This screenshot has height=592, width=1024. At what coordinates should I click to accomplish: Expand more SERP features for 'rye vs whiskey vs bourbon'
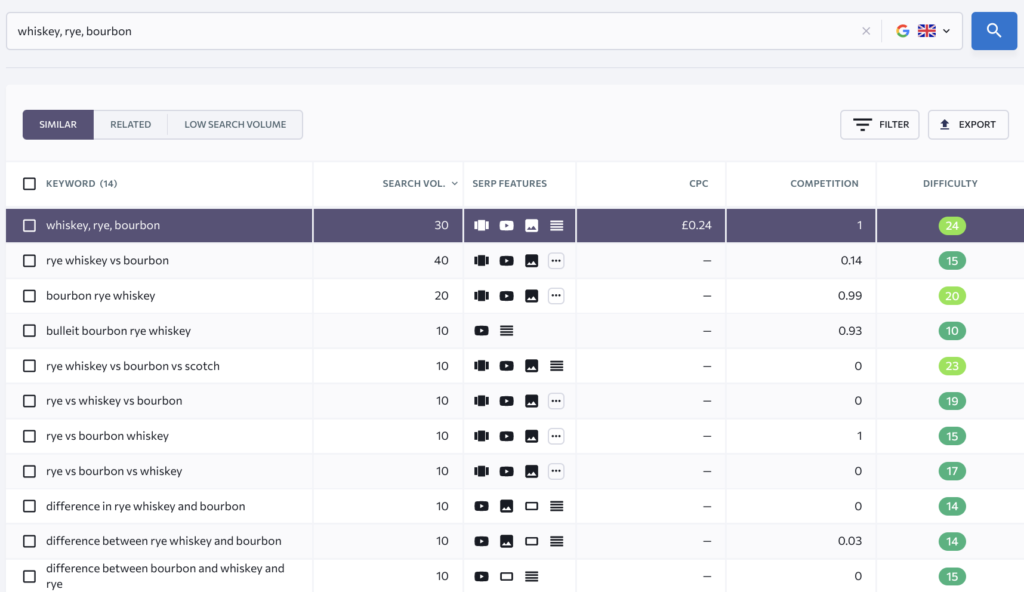[556, 401]
